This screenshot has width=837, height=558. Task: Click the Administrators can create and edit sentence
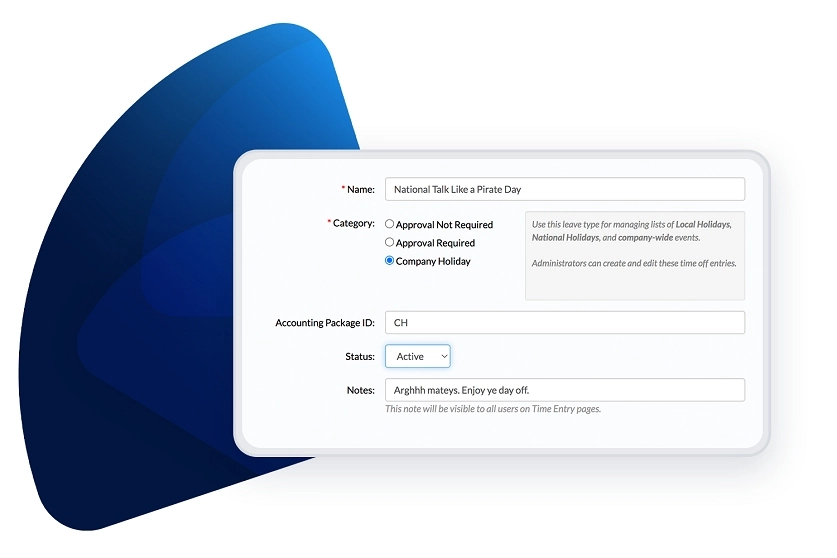pyautogui.click(x=633, y=263)
